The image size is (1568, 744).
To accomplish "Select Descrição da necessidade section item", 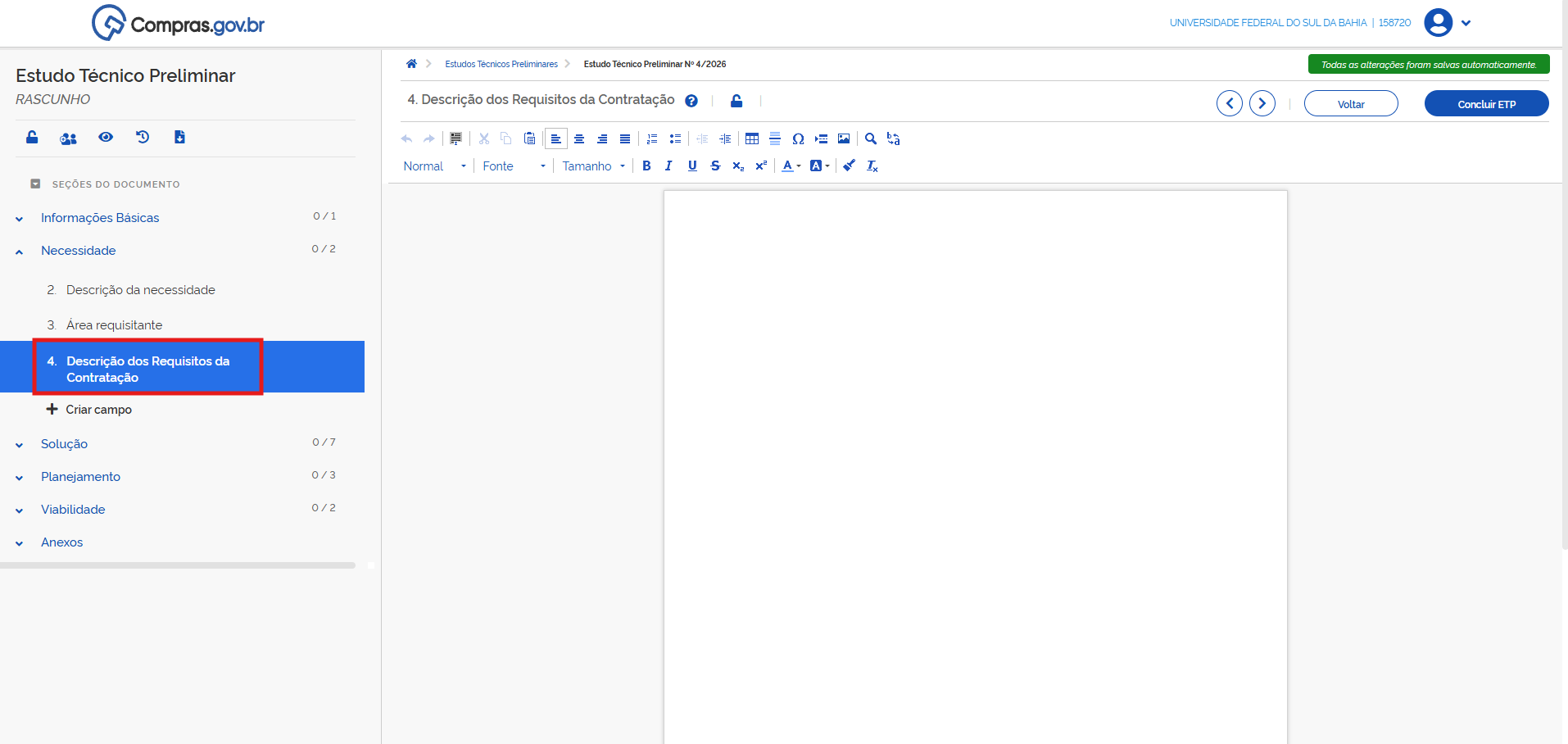I will tap(140, 290).
